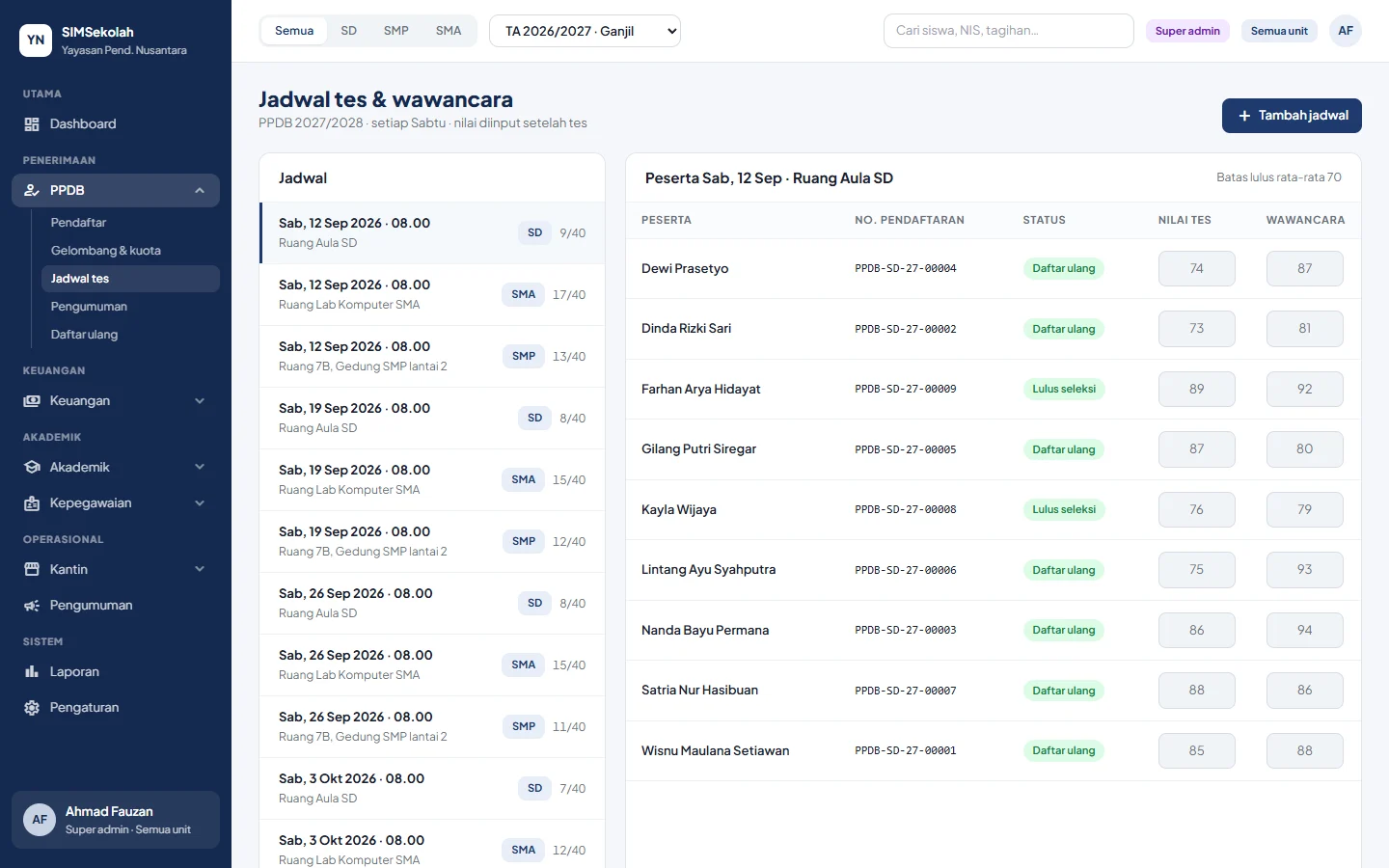Switch to the SMP filter tab
Viewport: 1389px width, 868px height.
pos(395,31)
